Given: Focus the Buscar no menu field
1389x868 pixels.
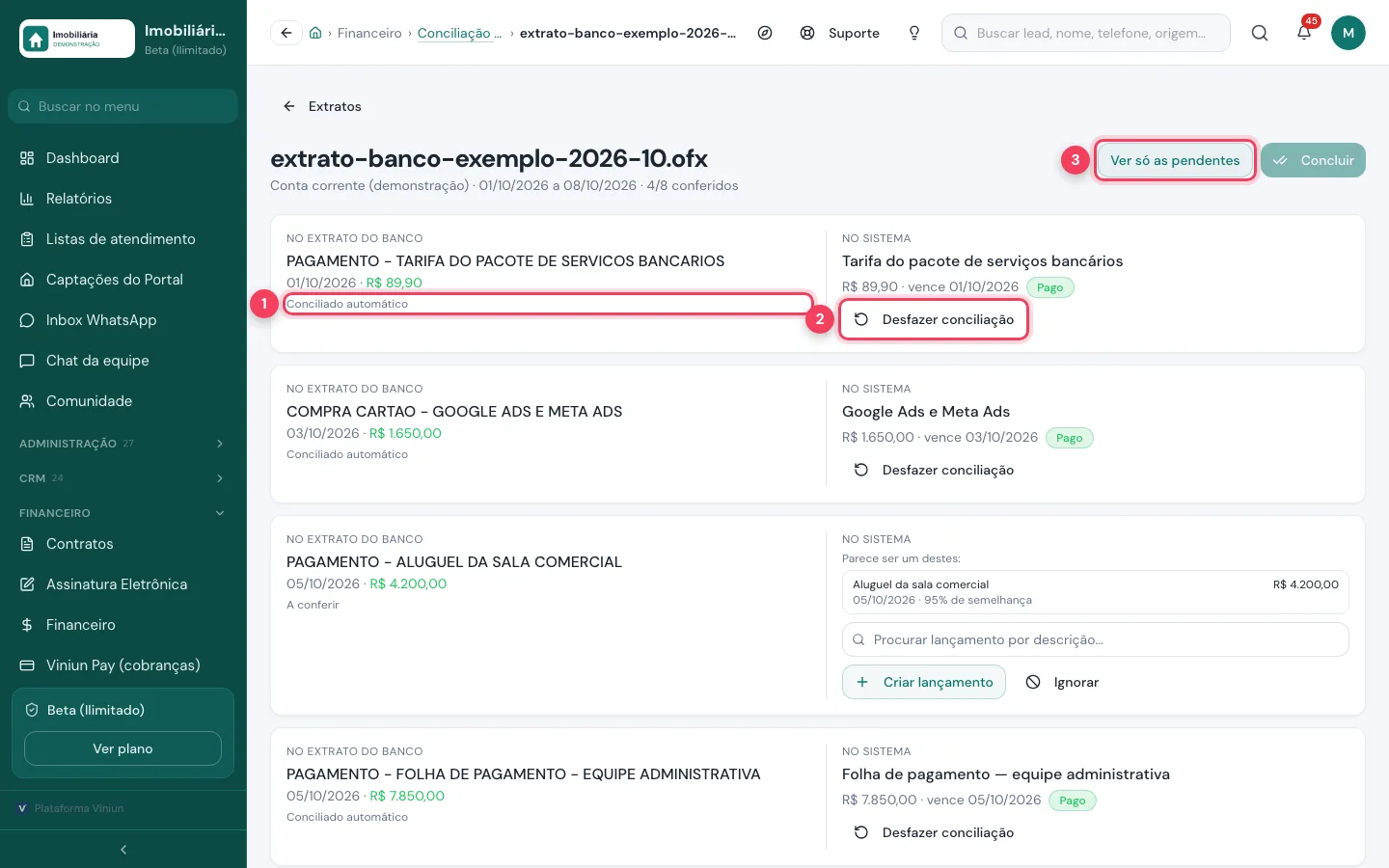Looking at the screenshot, I should [123, 106].
